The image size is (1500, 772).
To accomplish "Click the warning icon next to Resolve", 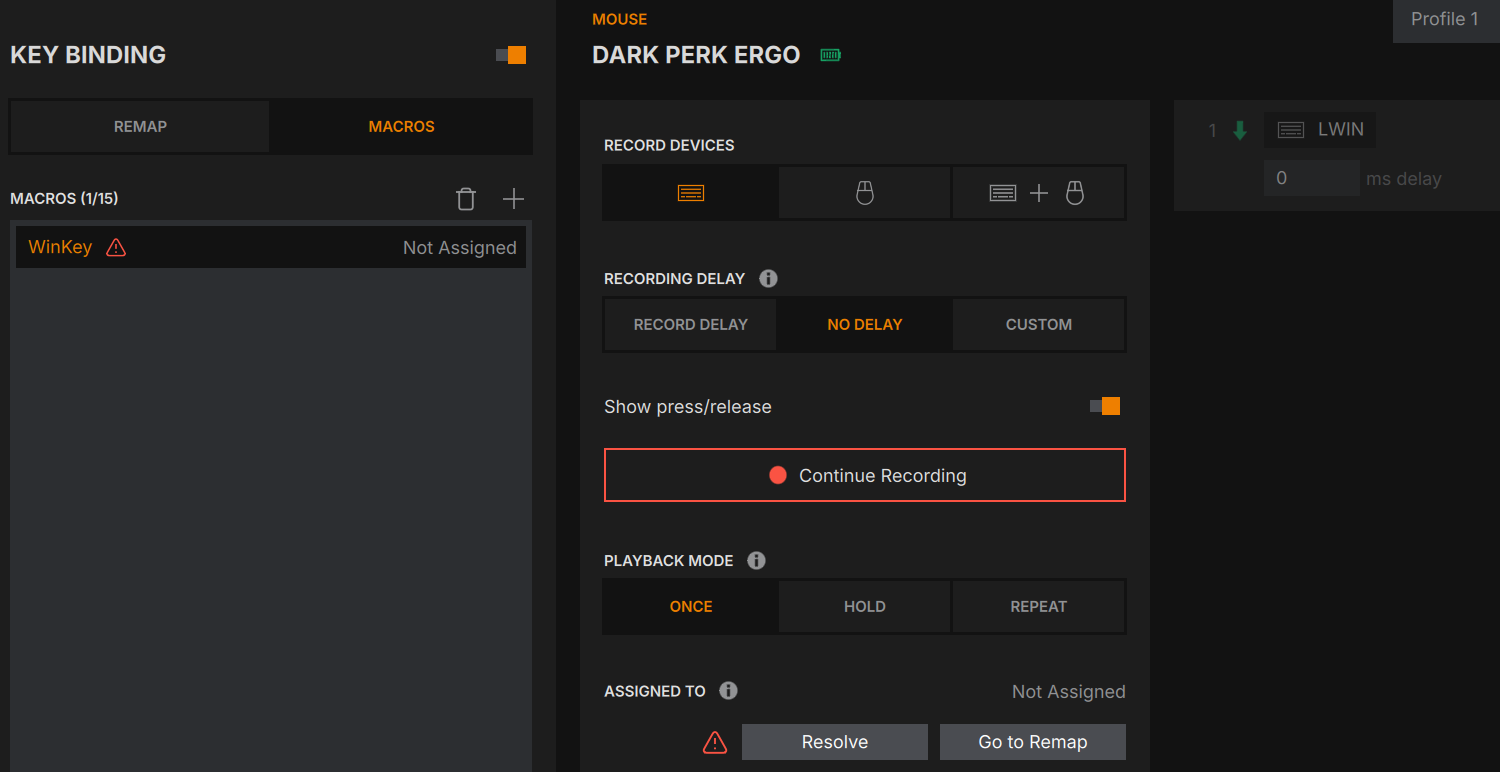I will (x=715, y=742).
